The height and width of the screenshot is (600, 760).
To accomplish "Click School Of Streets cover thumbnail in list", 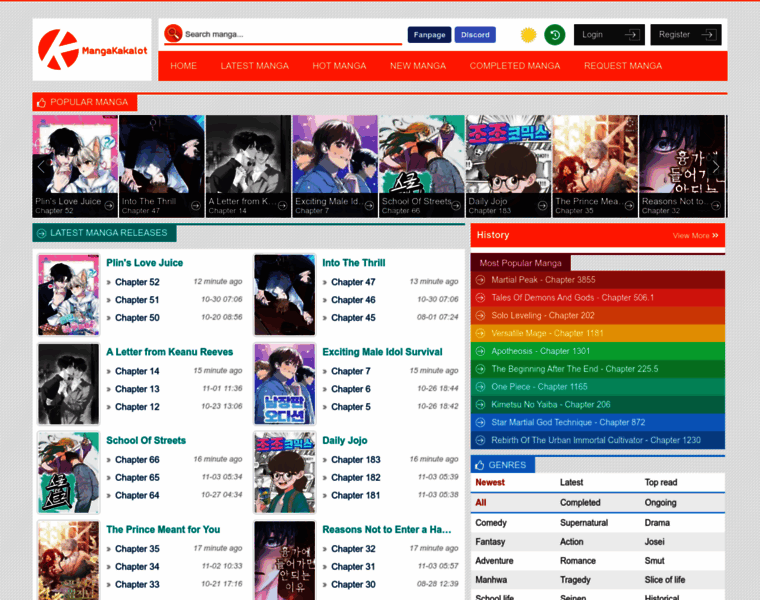I will point(69,473).
